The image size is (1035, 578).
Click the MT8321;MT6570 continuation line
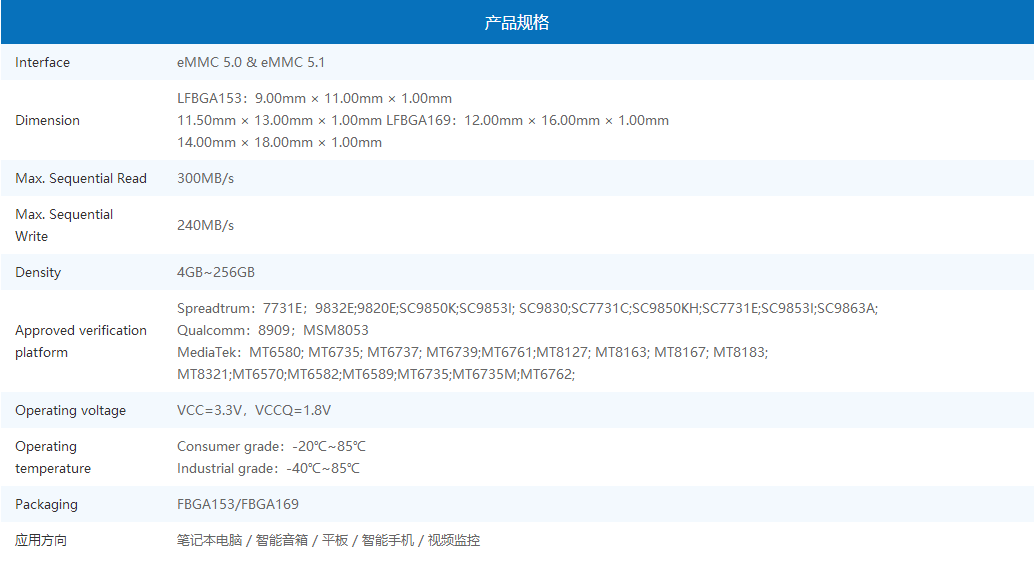click(x=376, y=375)
